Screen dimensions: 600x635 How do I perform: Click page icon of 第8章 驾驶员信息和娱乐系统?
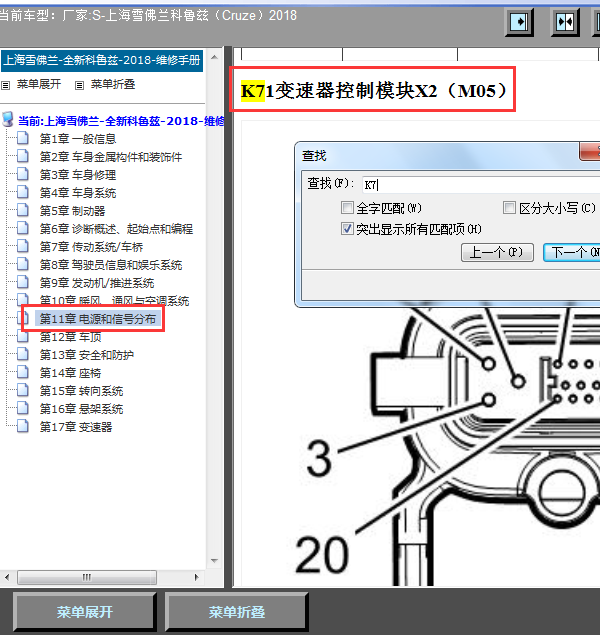tap(23, 264)
